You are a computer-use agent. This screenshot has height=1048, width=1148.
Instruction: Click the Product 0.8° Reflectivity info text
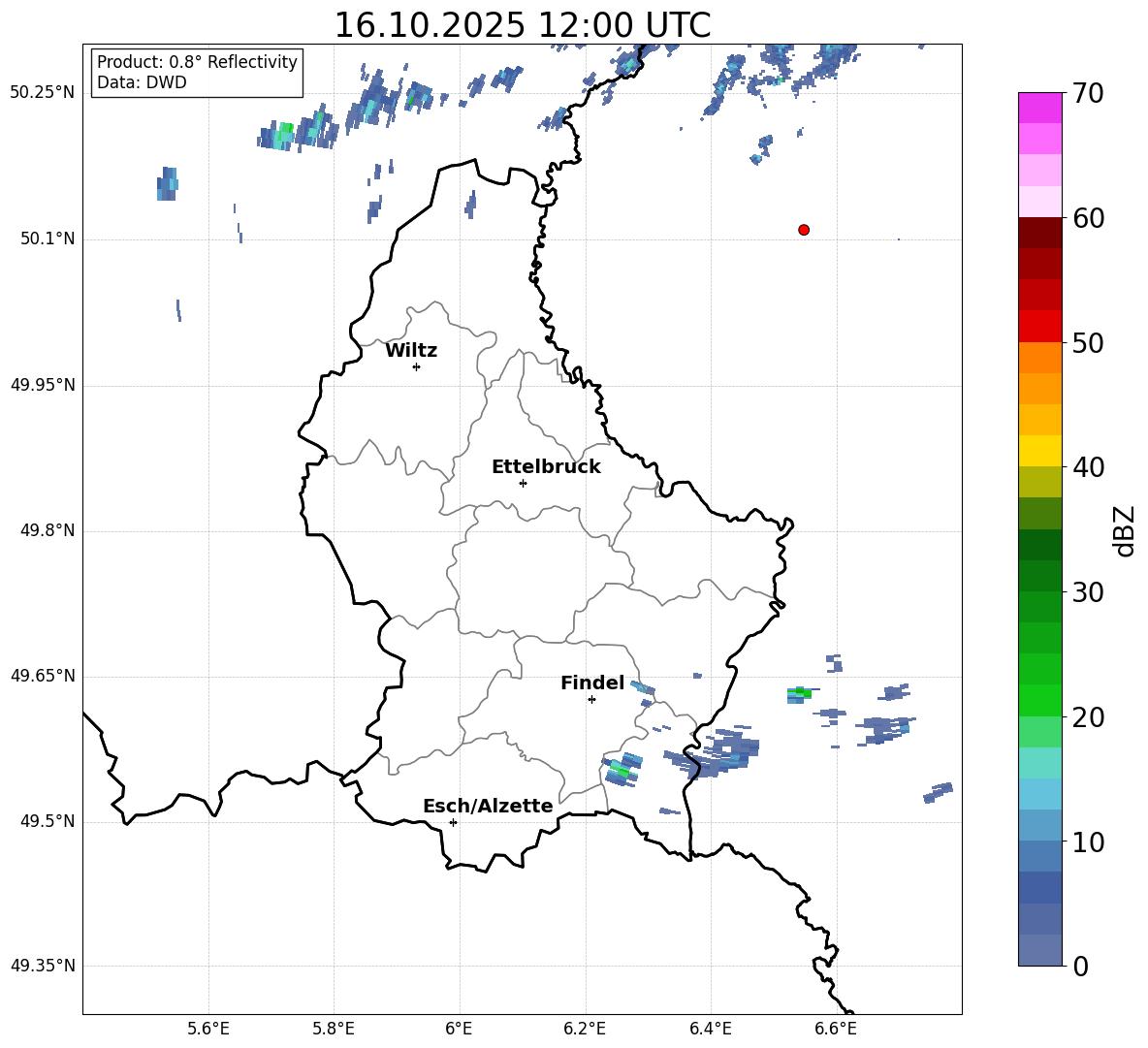point(197,62)
